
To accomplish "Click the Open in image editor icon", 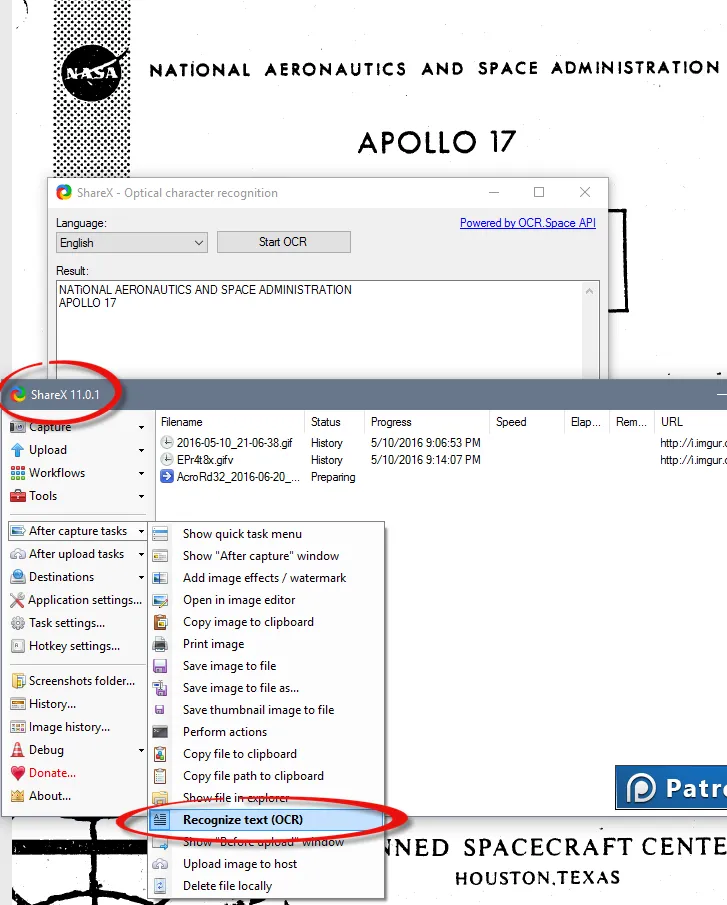I will (x=160, y=600).
